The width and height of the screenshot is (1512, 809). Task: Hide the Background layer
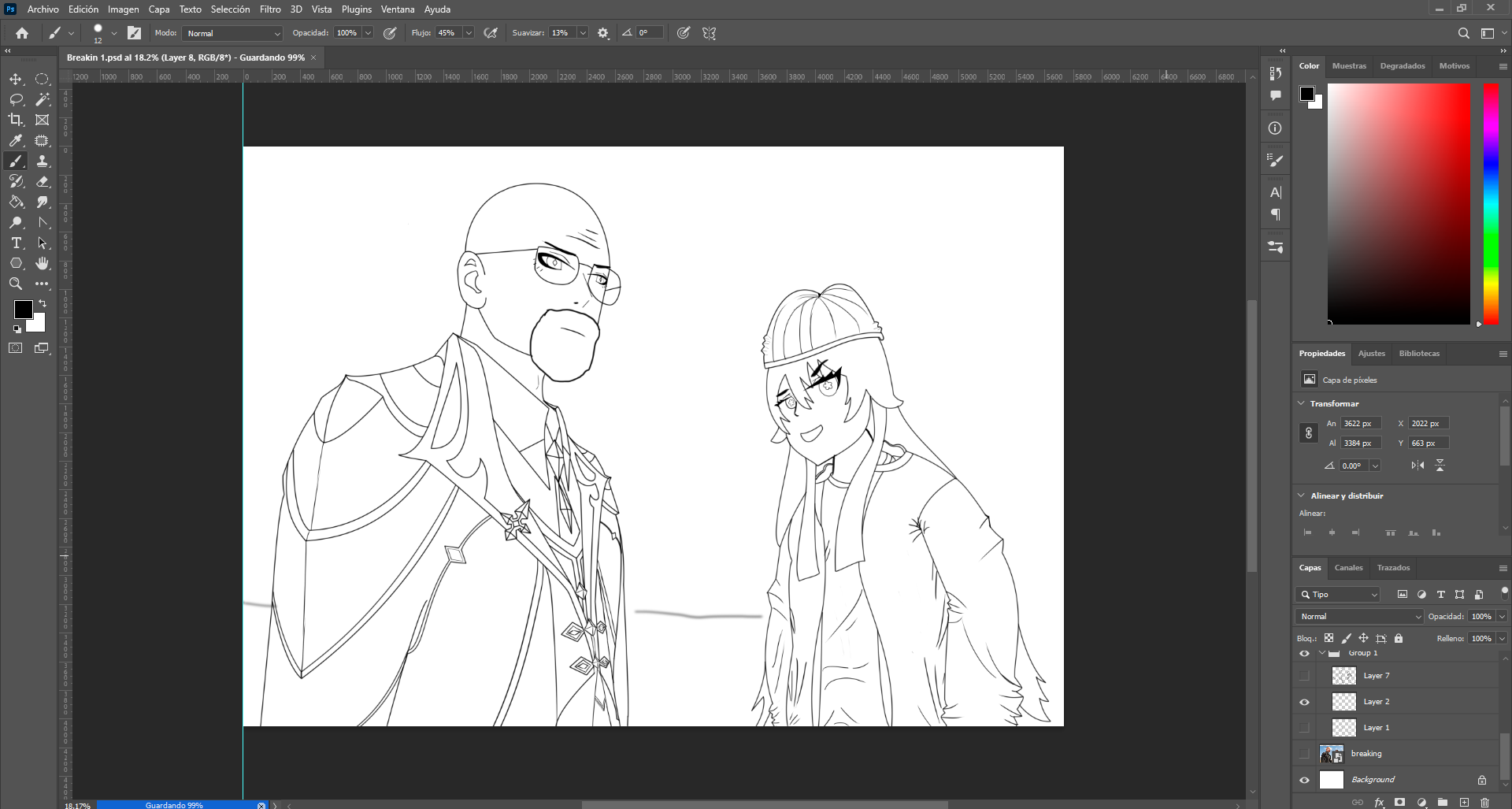tap(1304, 780)
